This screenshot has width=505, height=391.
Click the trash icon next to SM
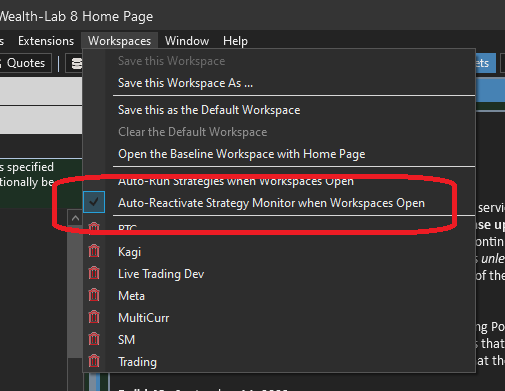(94, 339)
